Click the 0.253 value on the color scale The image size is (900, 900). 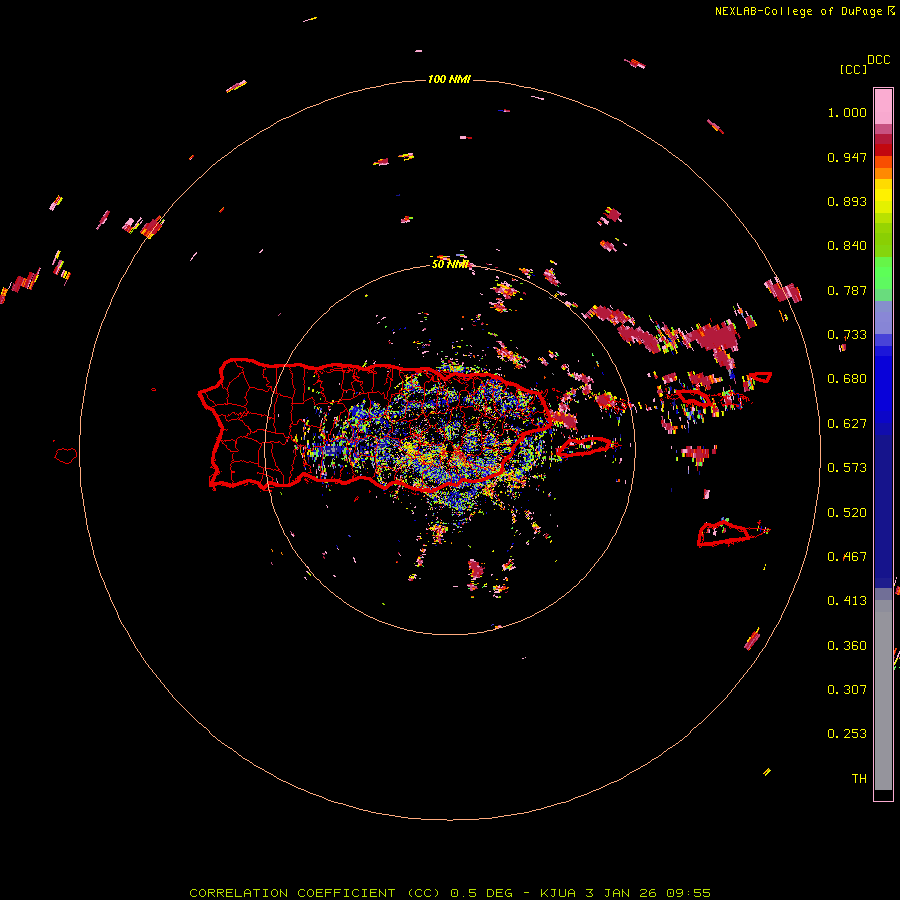[x=847, y=734]
